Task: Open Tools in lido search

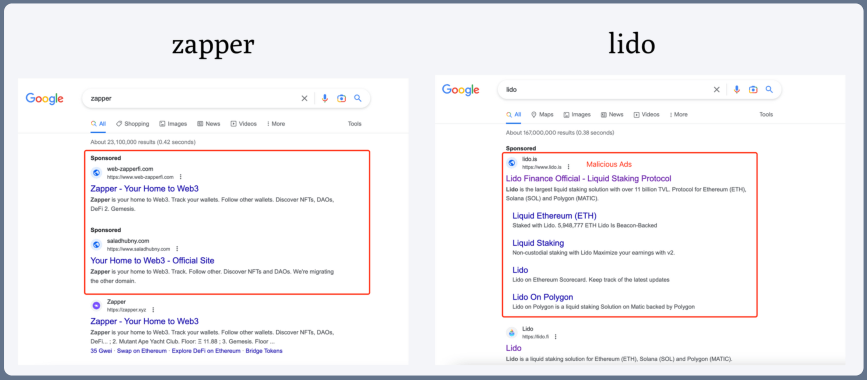Action: coord(766,114)
